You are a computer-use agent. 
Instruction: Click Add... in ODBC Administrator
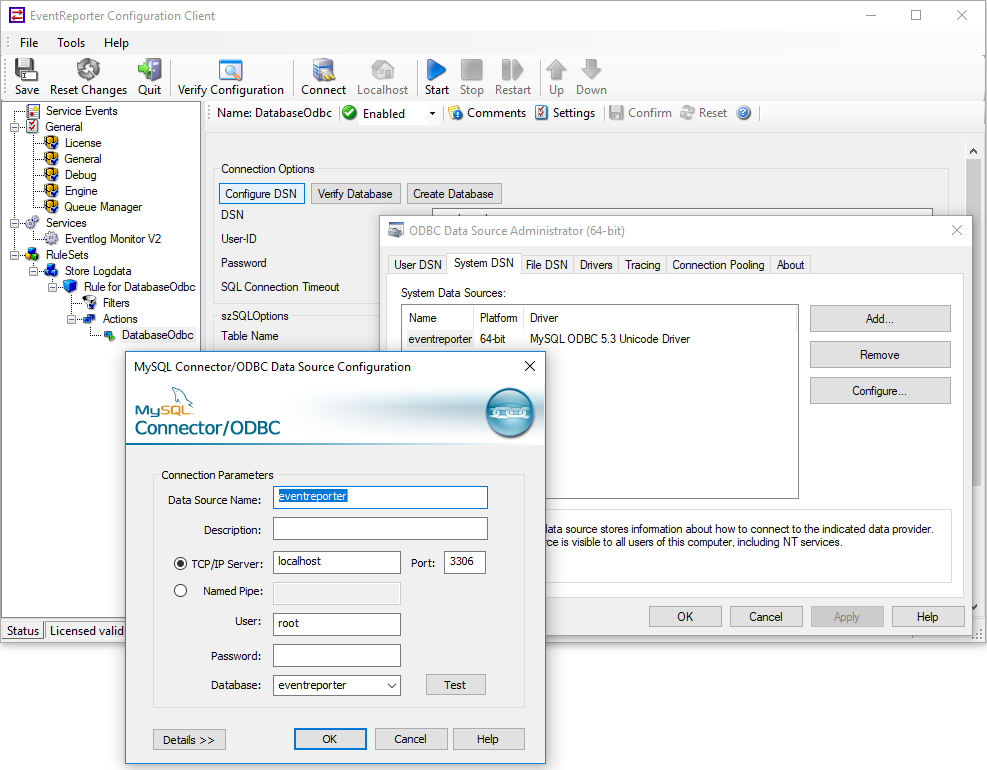click(x=880, y=319)
